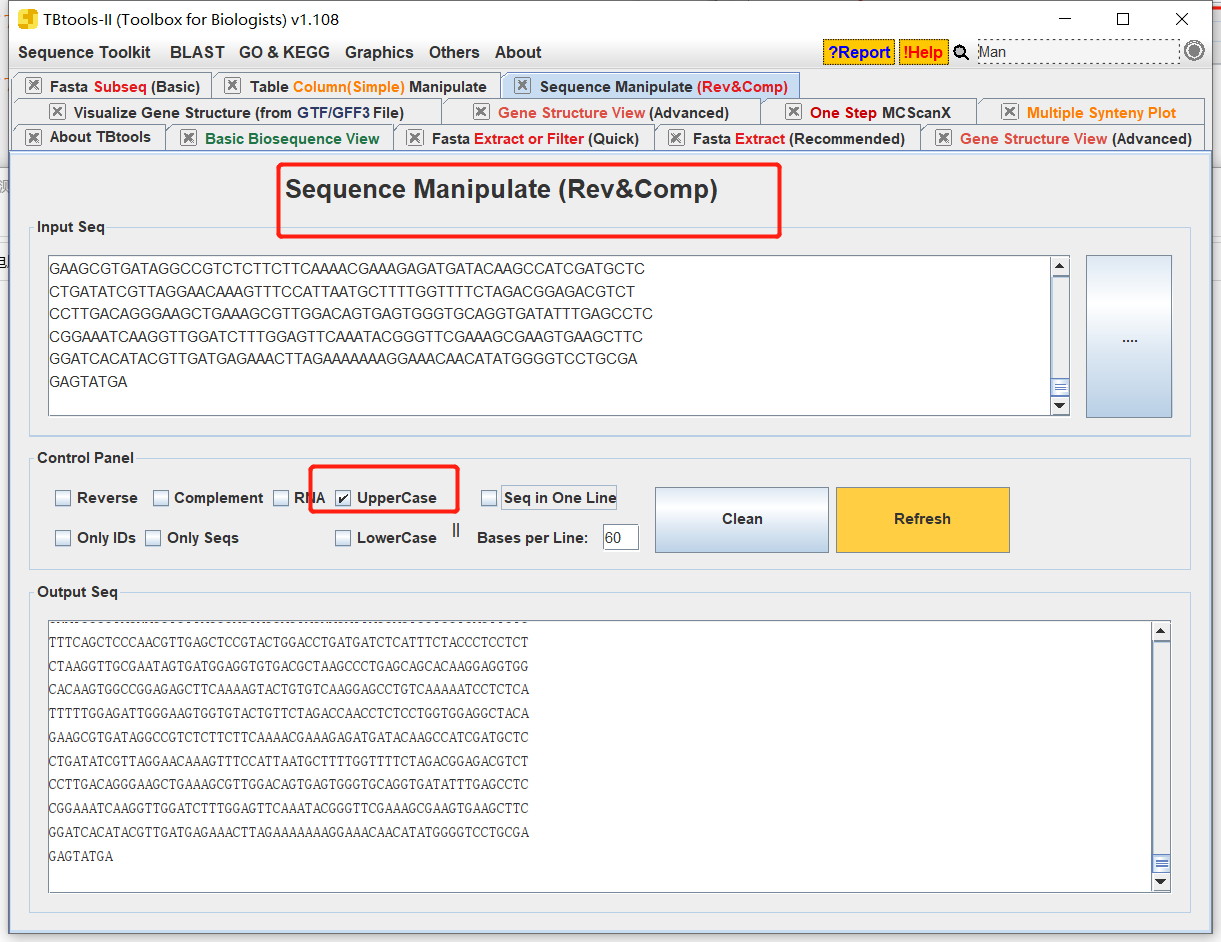The width and height of the screenshot is (1221, 942).
Task: Enable the Reverse checkbox
Action: pyautogui.click(x=63, y=498)
